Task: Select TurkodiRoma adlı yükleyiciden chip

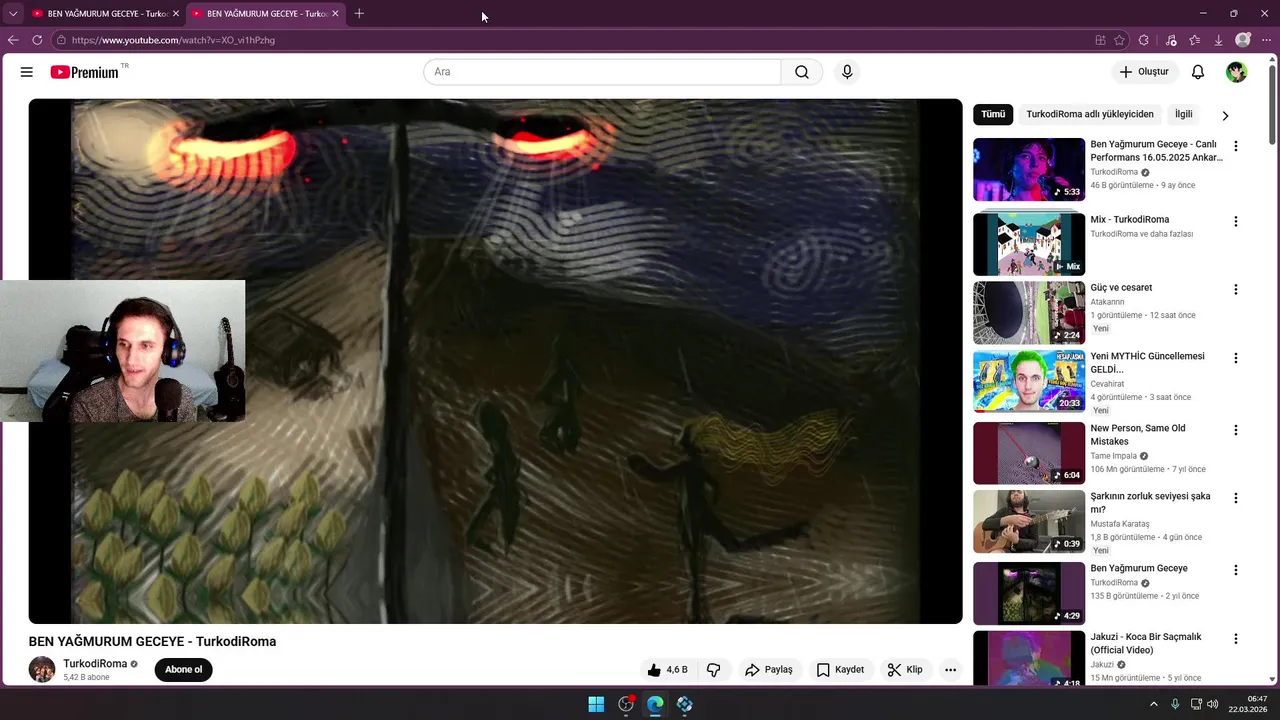Action: [x=1090, y=114]
